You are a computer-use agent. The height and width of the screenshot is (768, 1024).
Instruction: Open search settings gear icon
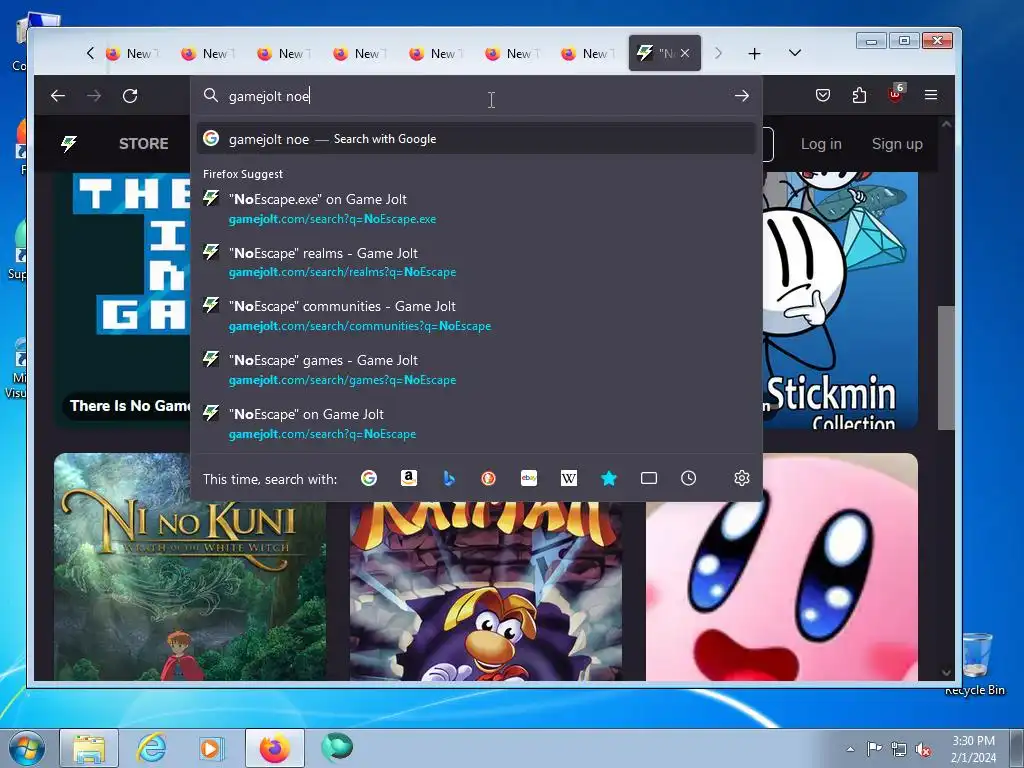click(x=741, y=479)
